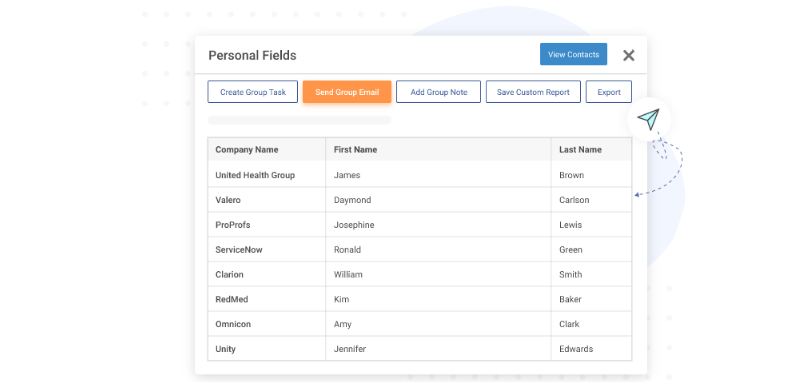Click first name Jennifer in Unity row
Image resolution: width=810 pixels, height=382 pixels.
click(350, 349)
